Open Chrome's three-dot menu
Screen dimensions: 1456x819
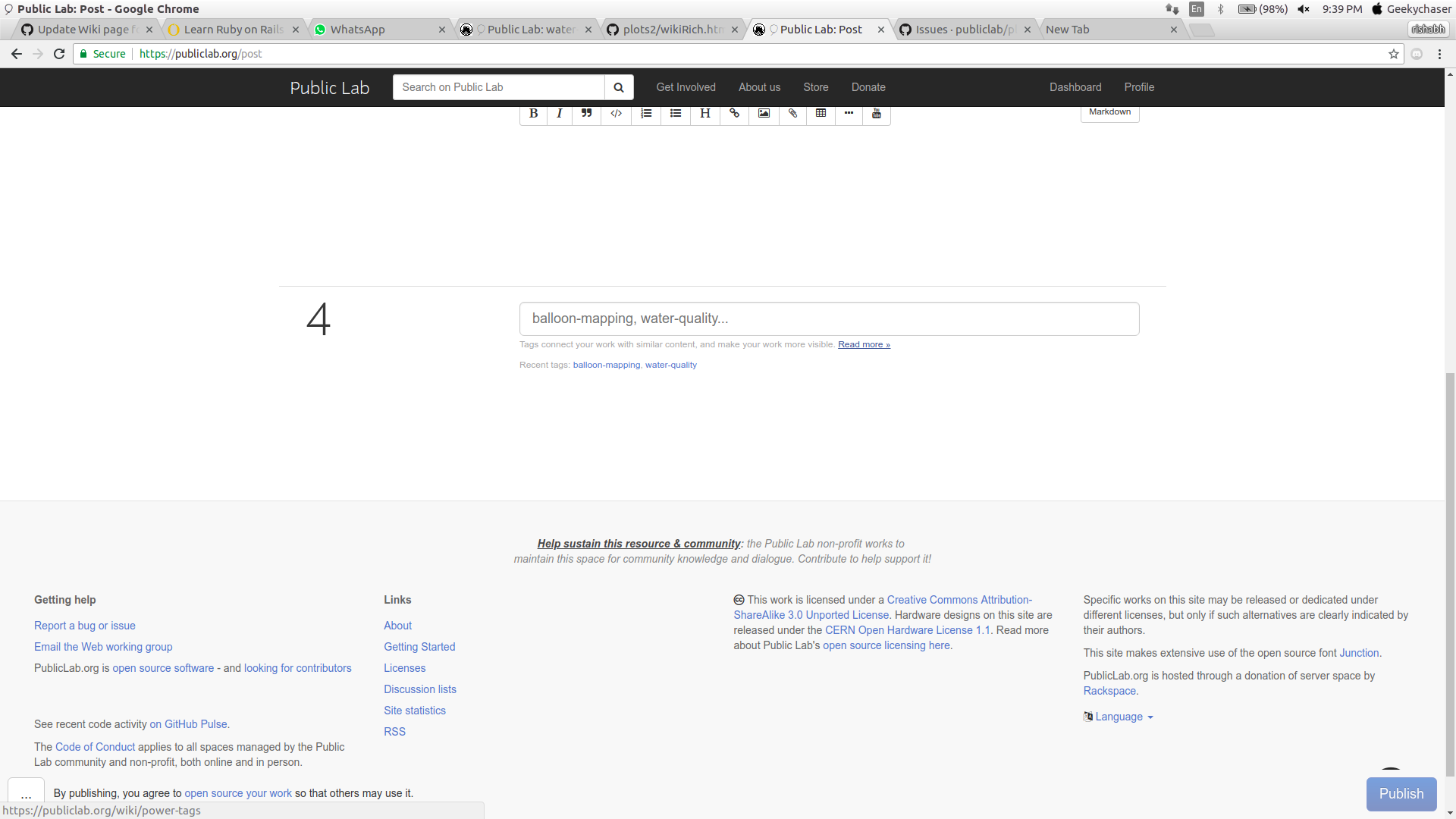1439,54
